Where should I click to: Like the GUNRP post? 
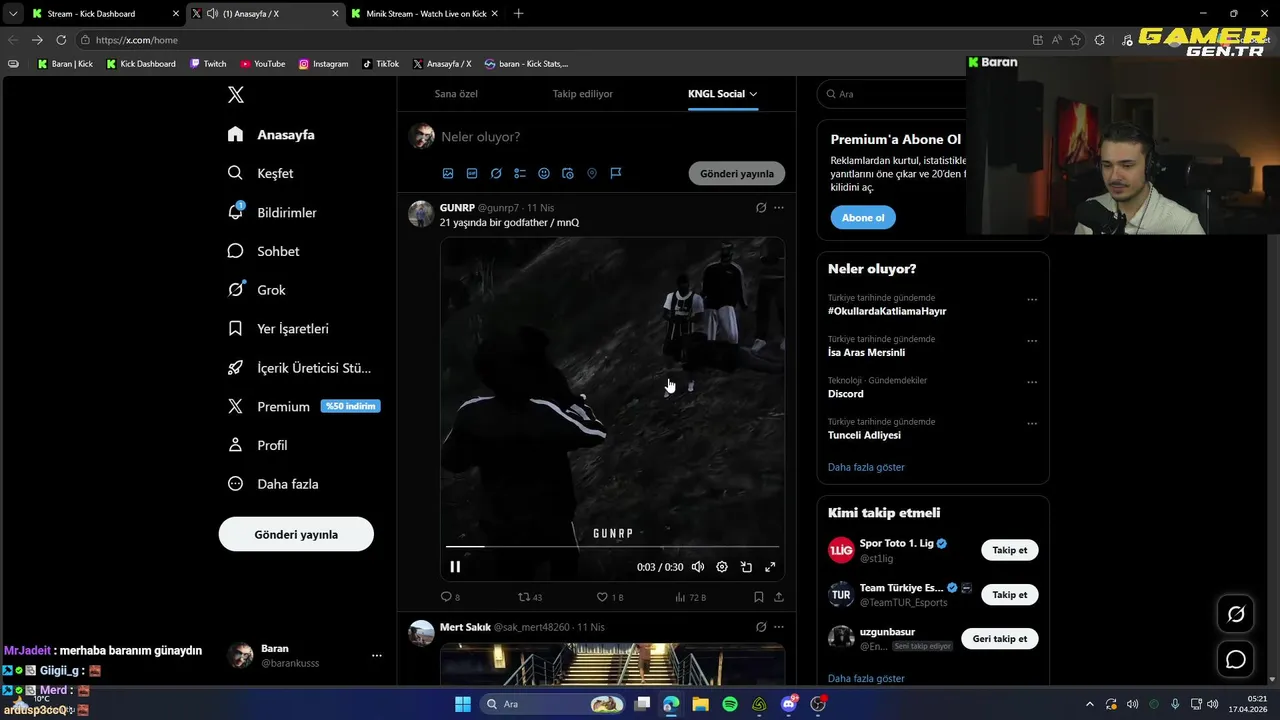coord(609,597)
